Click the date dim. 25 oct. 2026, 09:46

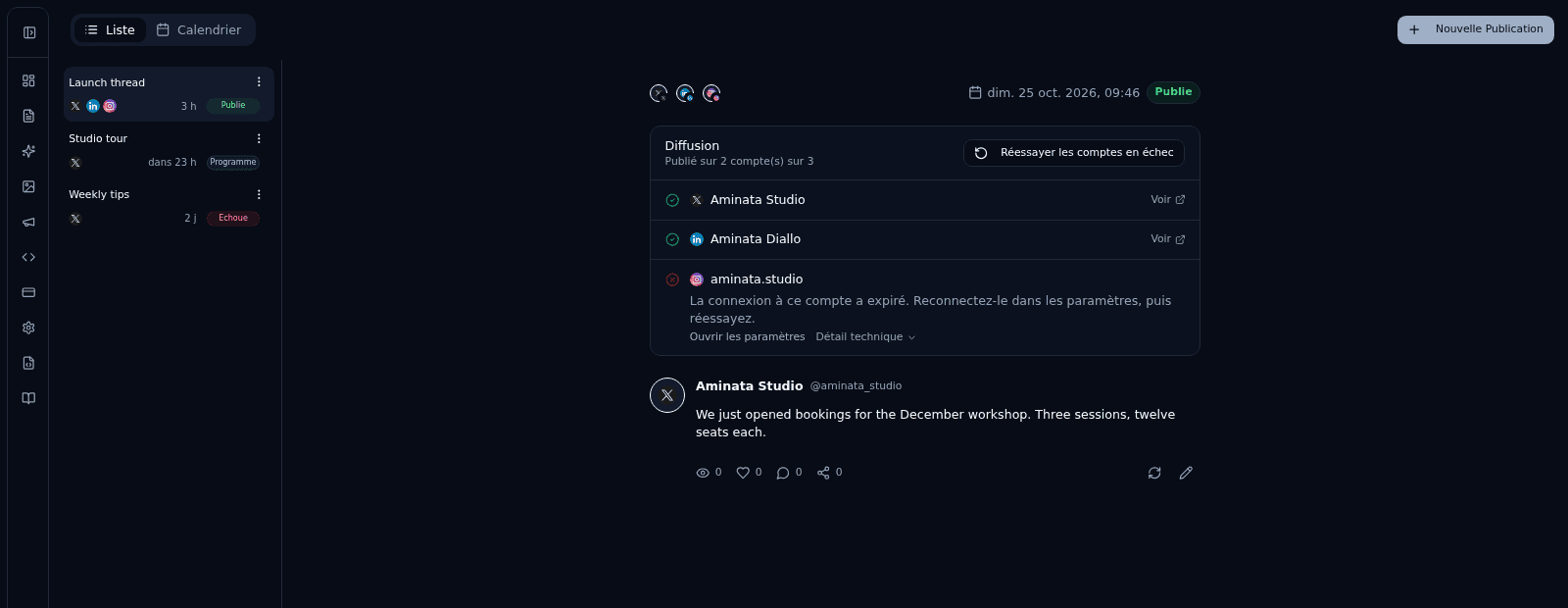[x=1054, y=93]
